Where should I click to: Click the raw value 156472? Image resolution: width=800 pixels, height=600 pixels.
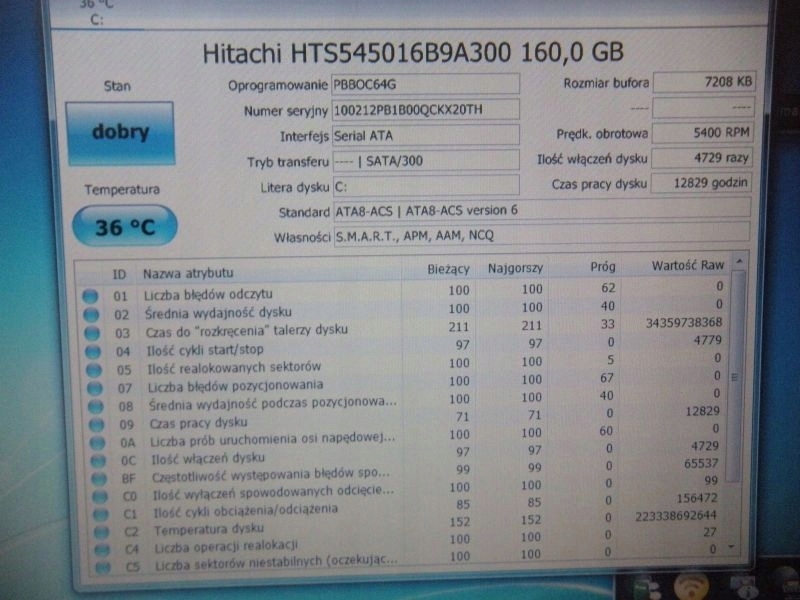pos(697,498)
